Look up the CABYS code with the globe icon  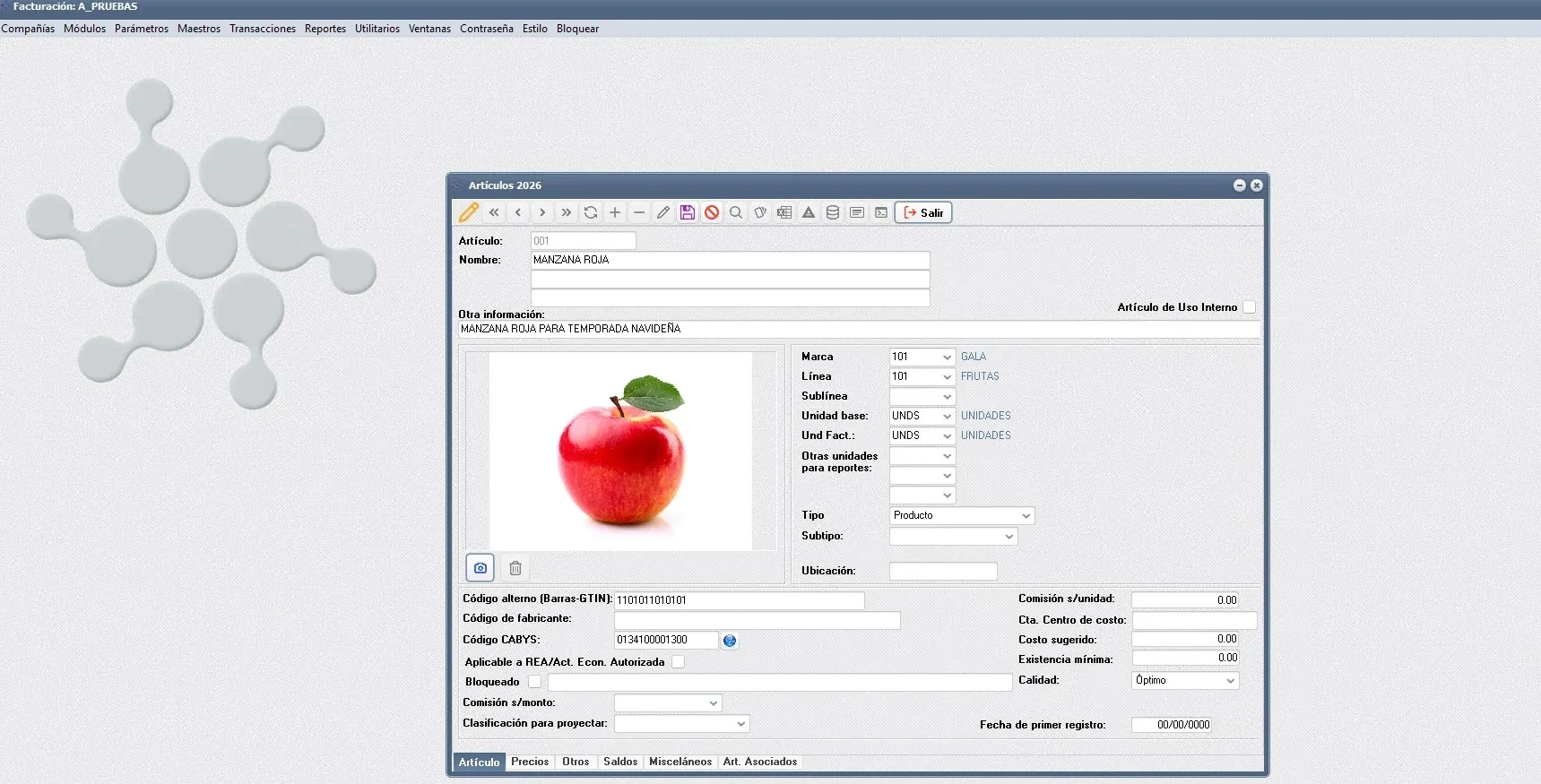click(730, 641)
